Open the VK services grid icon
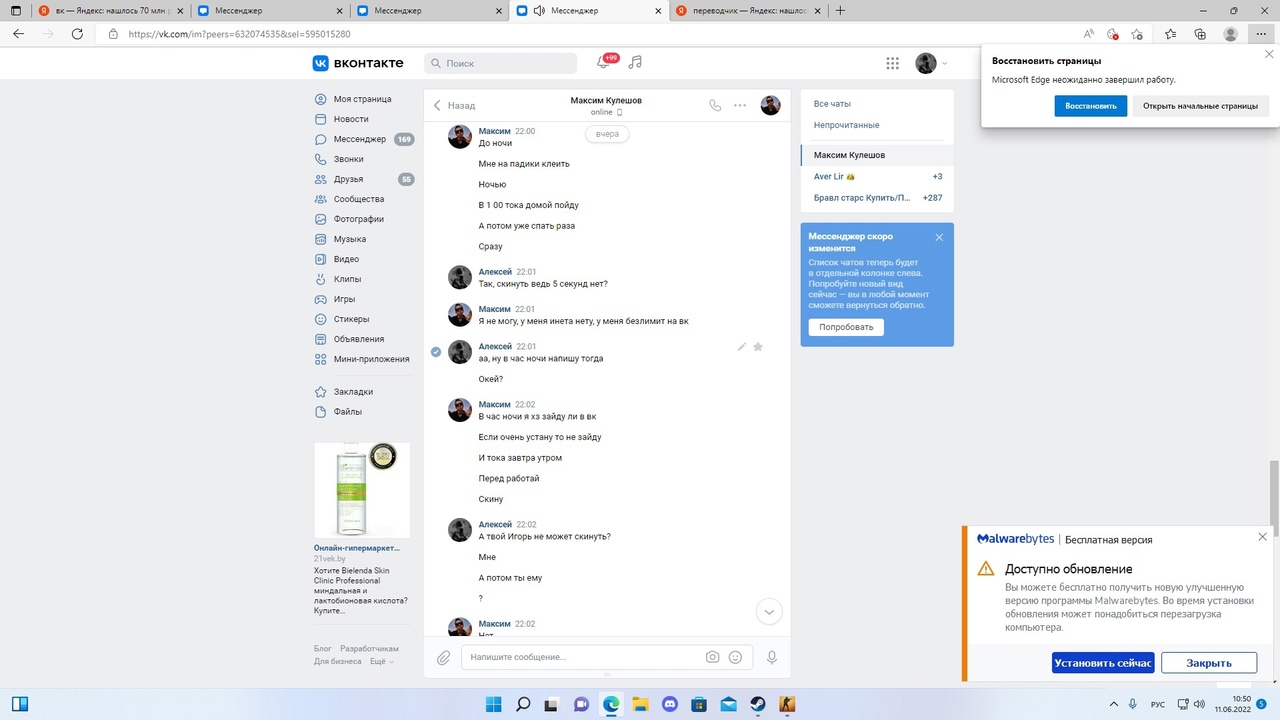This screenshot has height=720, width=1280. (x=892, y=63)
